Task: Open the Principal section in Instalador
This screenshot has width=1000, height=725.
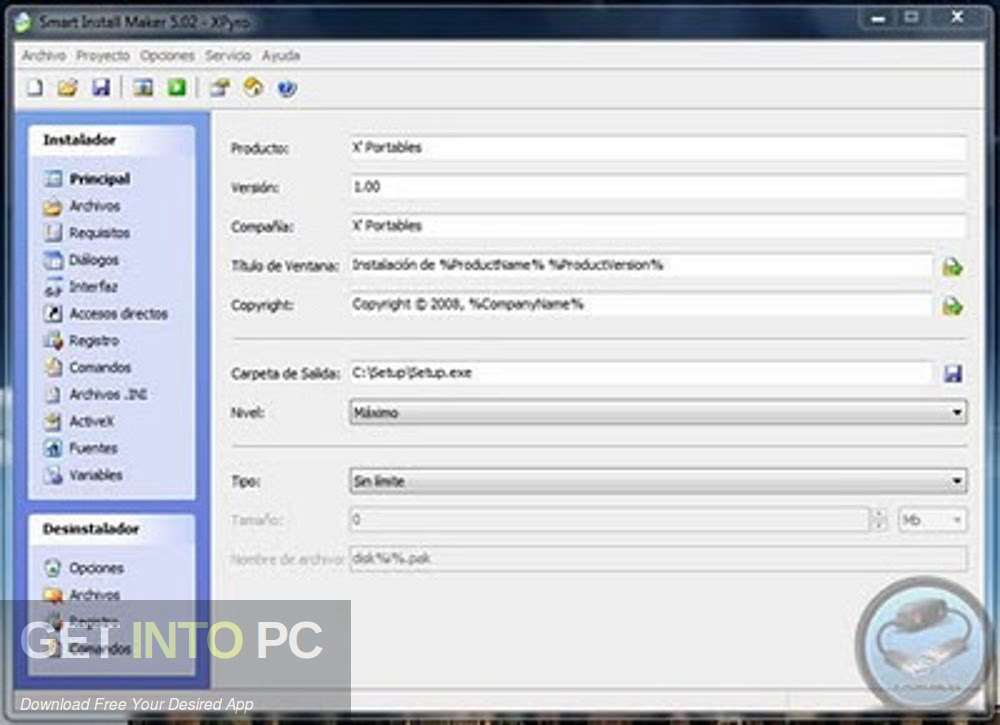Action: click(x=87, y=179)
